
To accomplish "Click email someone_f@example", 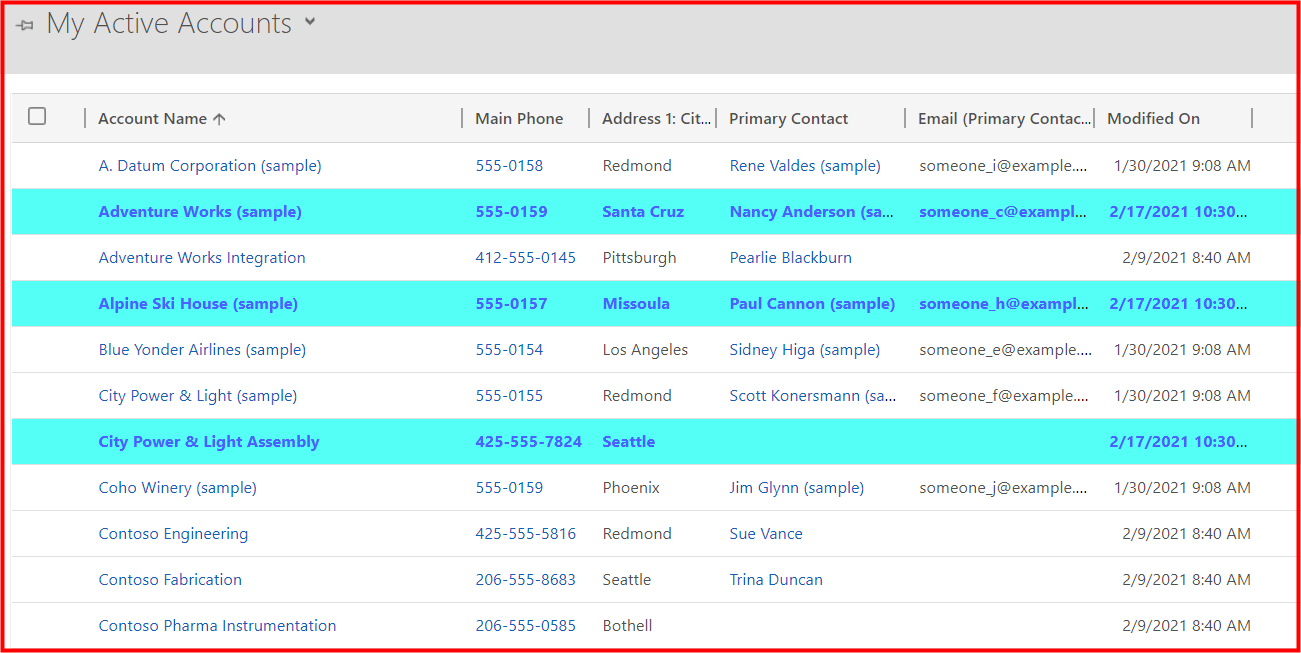I will 1005,396.
